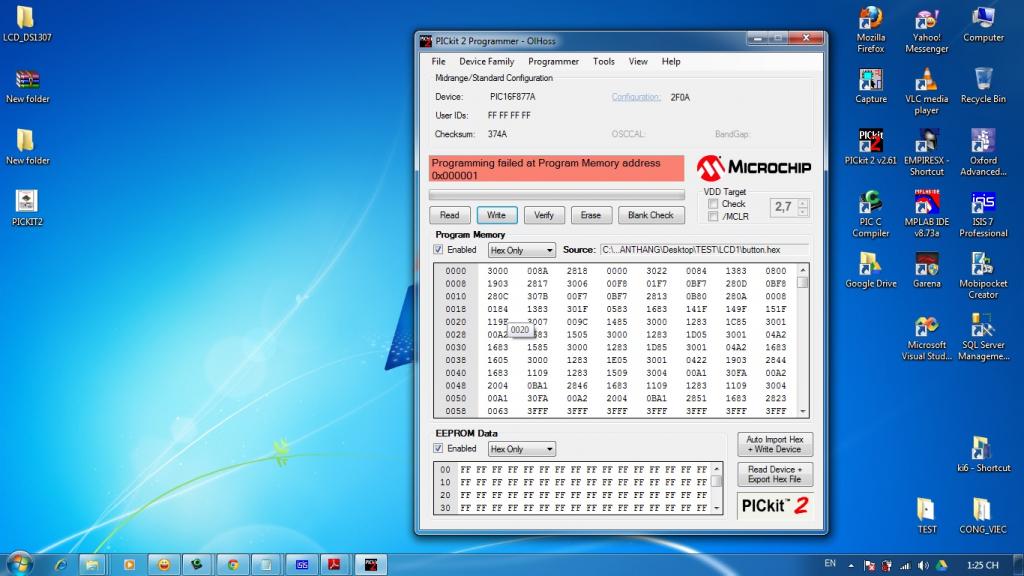Open the Programmer menu

click(553, 62)
